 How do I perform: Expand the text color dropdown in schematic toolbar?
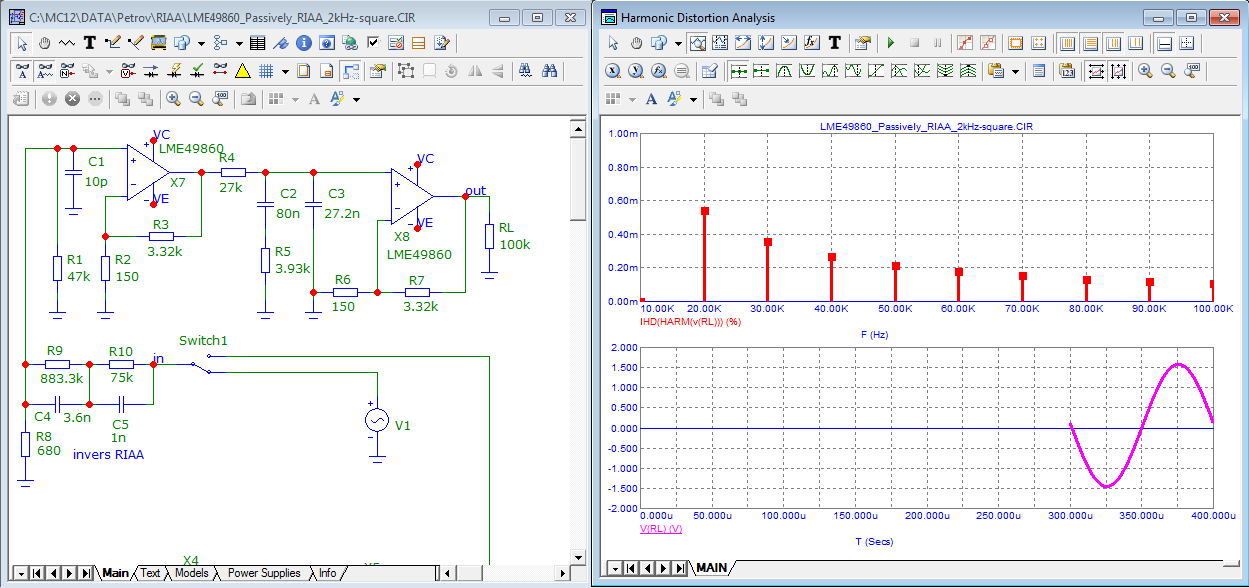click(356, 99)
